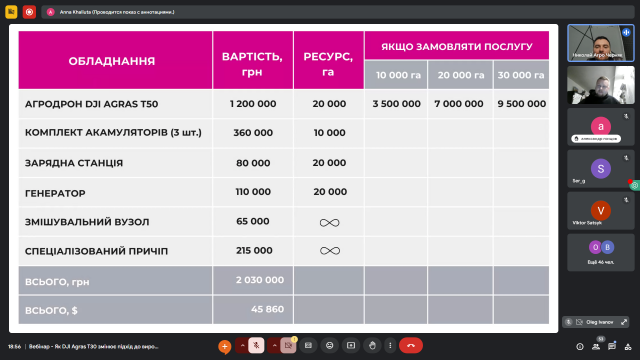Click the 'РЕСУРС, га' header cell
The width and height of the screenshot is (640, 360).
[329, 60]
